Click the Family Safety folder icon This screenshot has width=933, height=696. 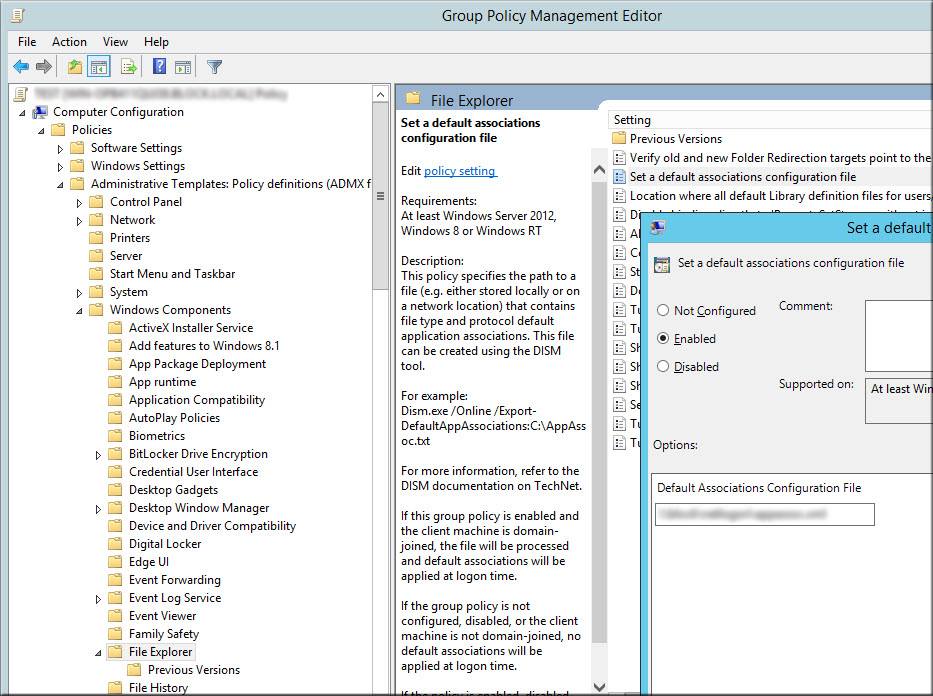pyautogui.click(x=115, y=634)
